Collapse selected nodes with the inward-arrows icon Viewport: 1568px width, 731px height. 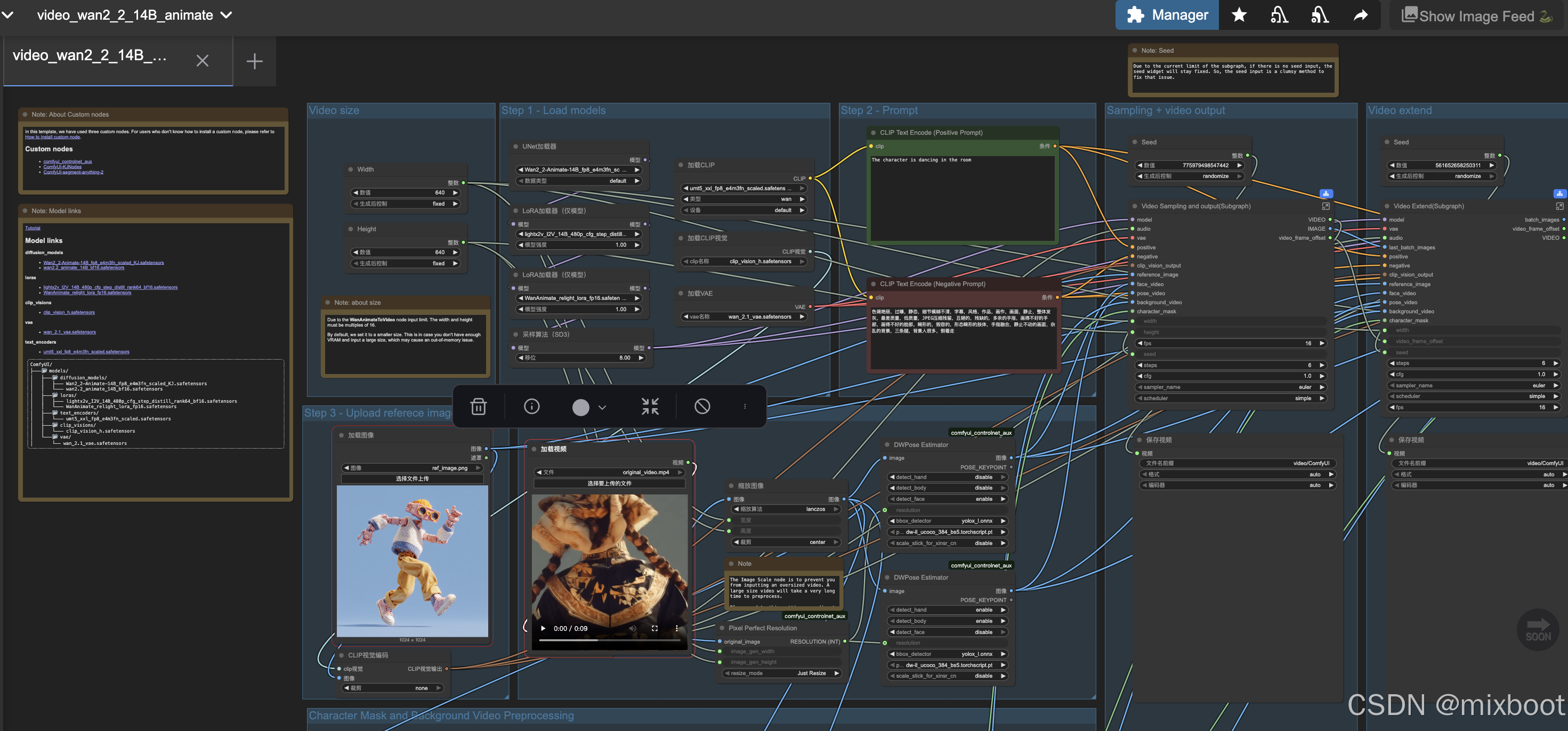650,407
